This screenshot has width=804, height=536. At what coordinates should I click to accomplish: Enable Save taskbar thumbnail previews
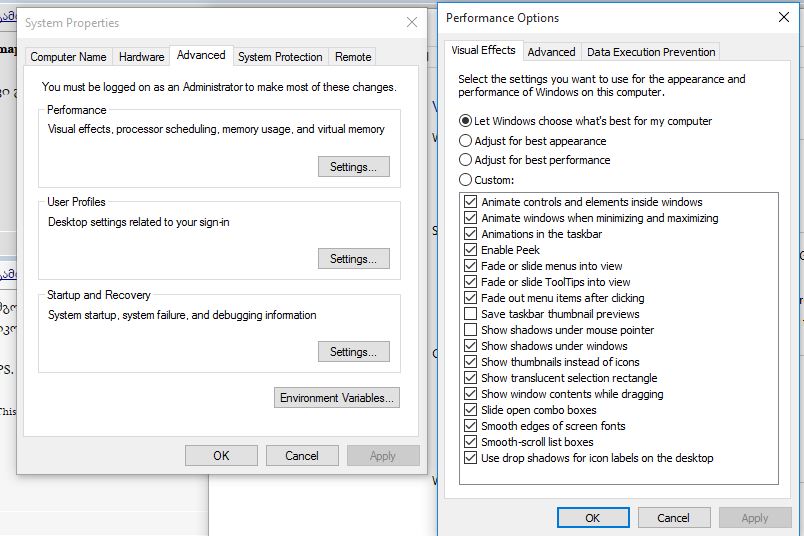pos(471,314)
